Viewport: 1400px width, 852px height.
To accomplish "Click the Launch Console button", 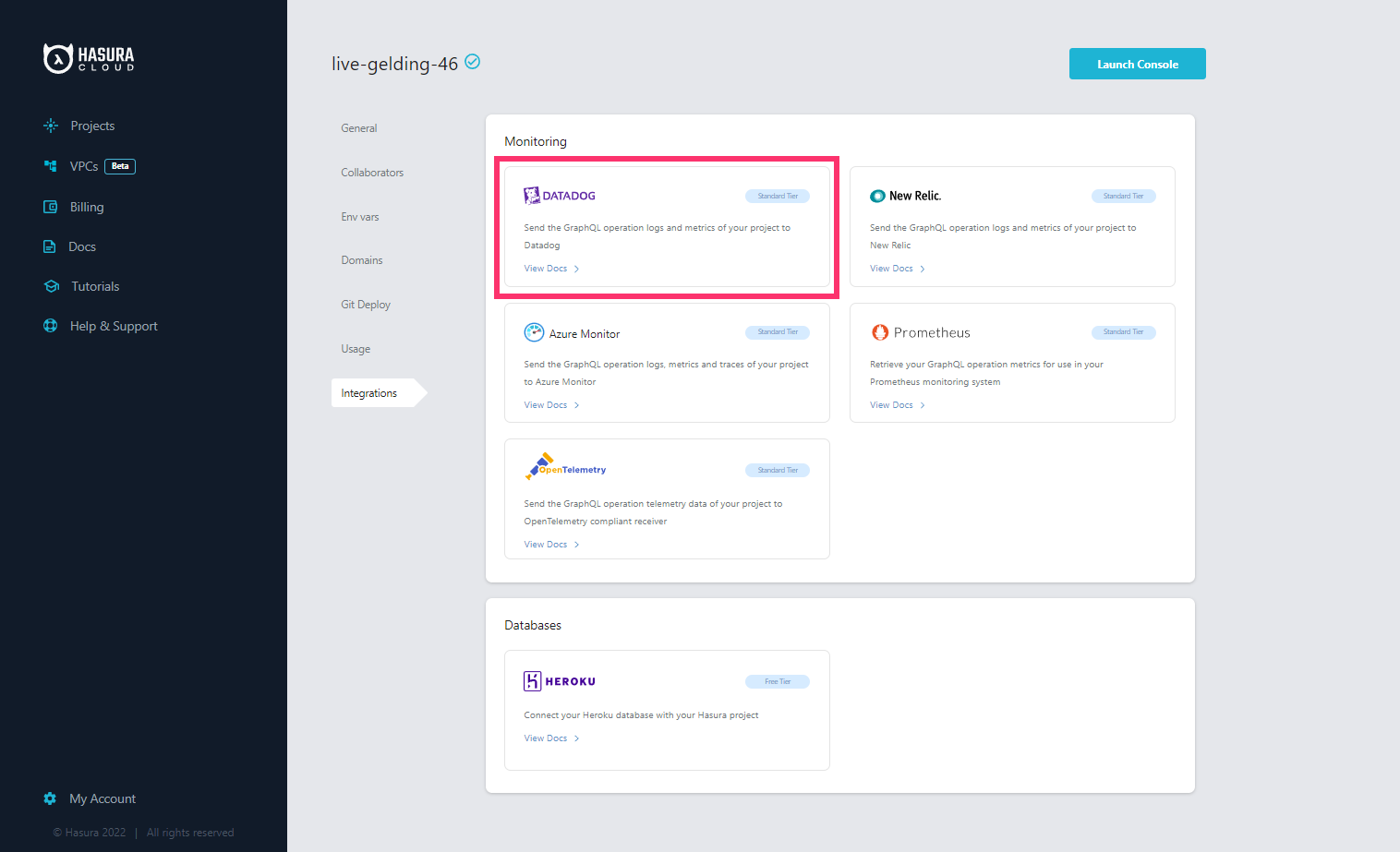I will (1137, 64).
